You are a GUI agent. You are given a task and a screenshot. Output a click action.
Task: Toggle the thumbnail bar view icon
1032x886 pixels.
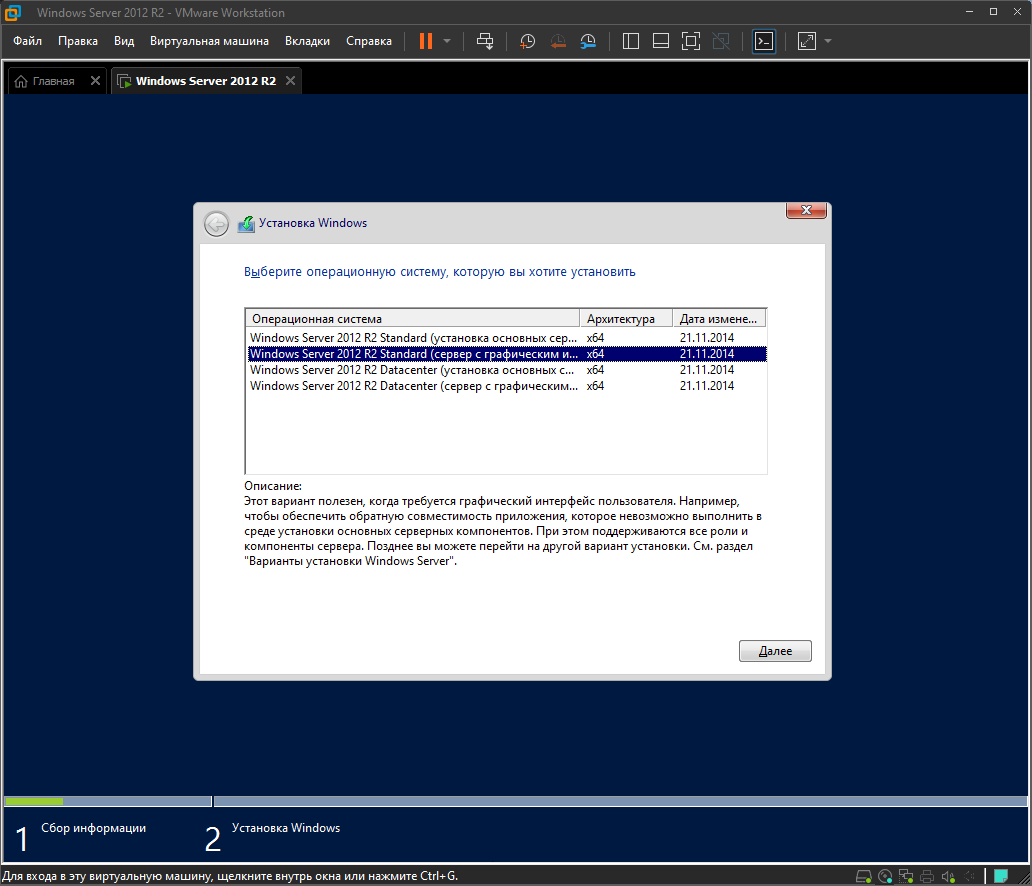point(661,41)
